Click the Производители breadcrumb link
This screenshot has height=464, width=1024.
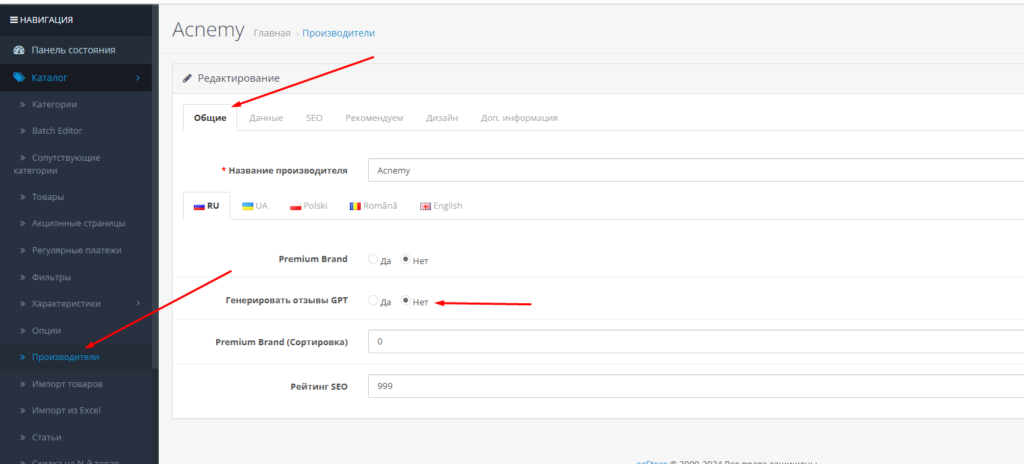click(338, 33)
